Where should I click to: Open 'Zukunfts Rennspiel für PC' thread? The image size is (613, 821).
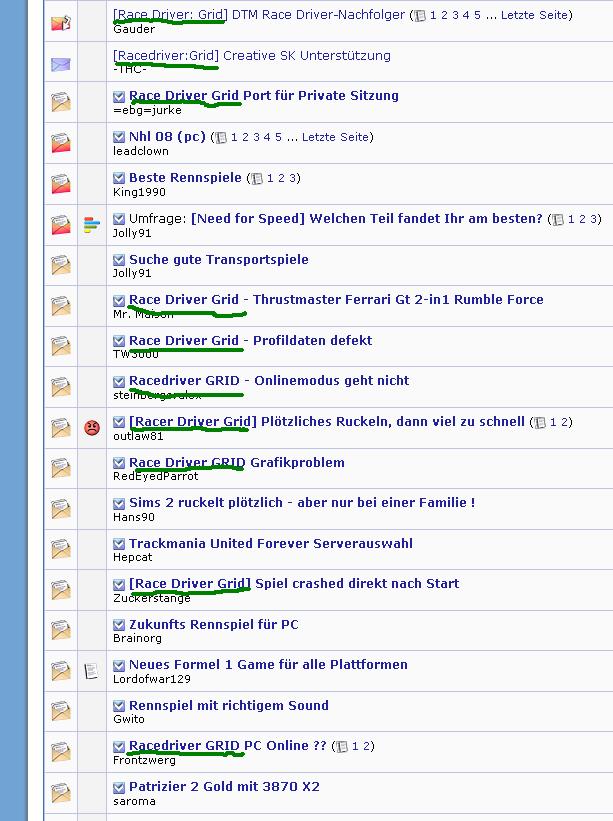[x=214, y=625]
